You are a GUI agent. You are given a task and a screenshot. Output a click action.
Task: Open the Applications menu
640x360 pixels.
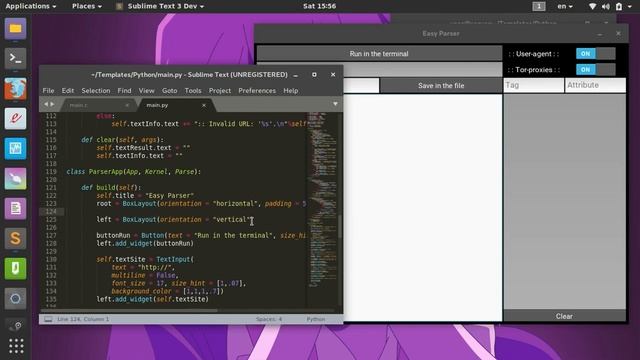point(31,6)
